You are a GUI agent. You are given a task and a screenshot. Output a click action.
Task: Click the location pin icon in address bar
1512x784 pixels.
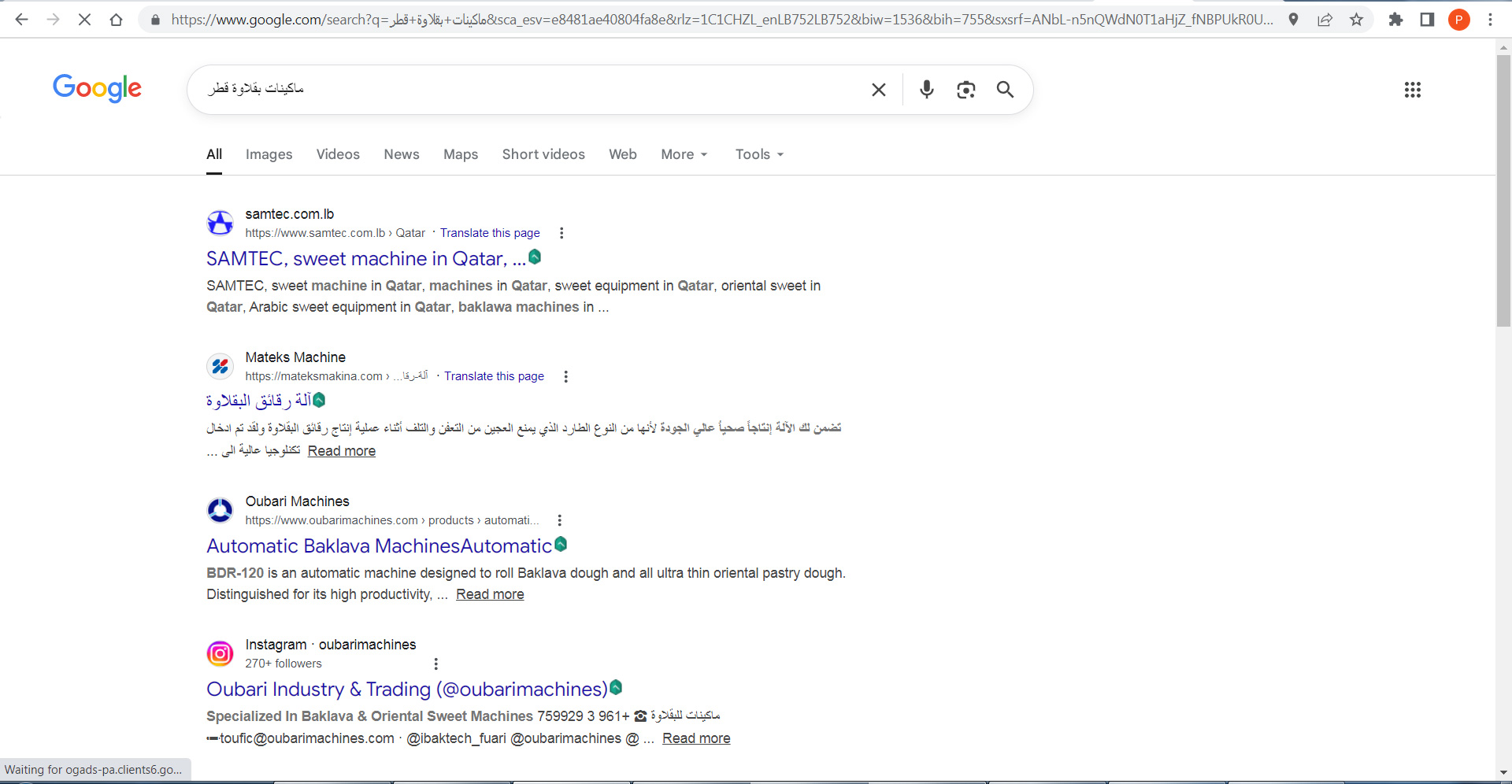pos(1293,20)
